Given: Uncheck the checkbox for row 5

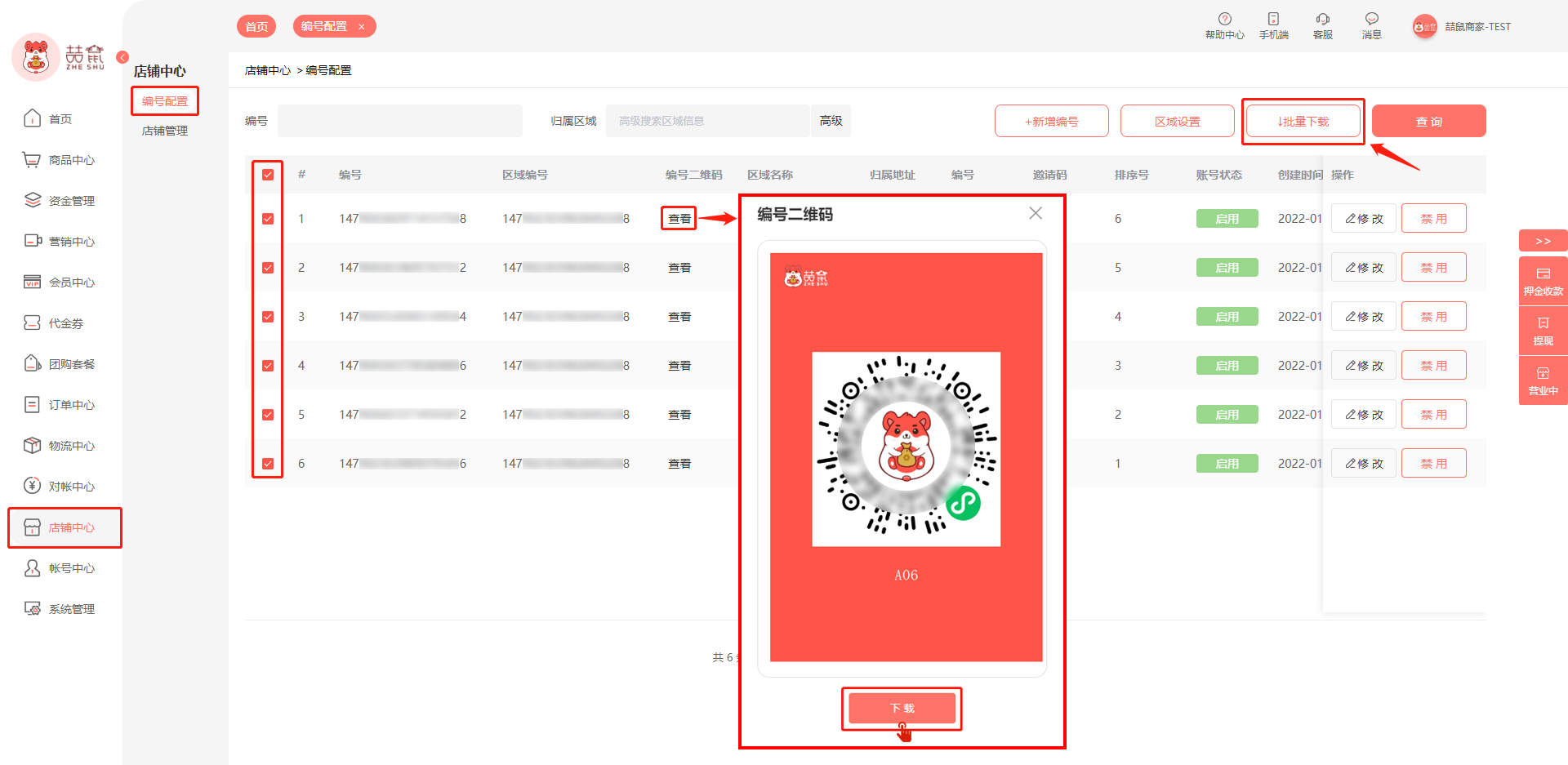Looking at the screenshot, I should pos(268,415).
